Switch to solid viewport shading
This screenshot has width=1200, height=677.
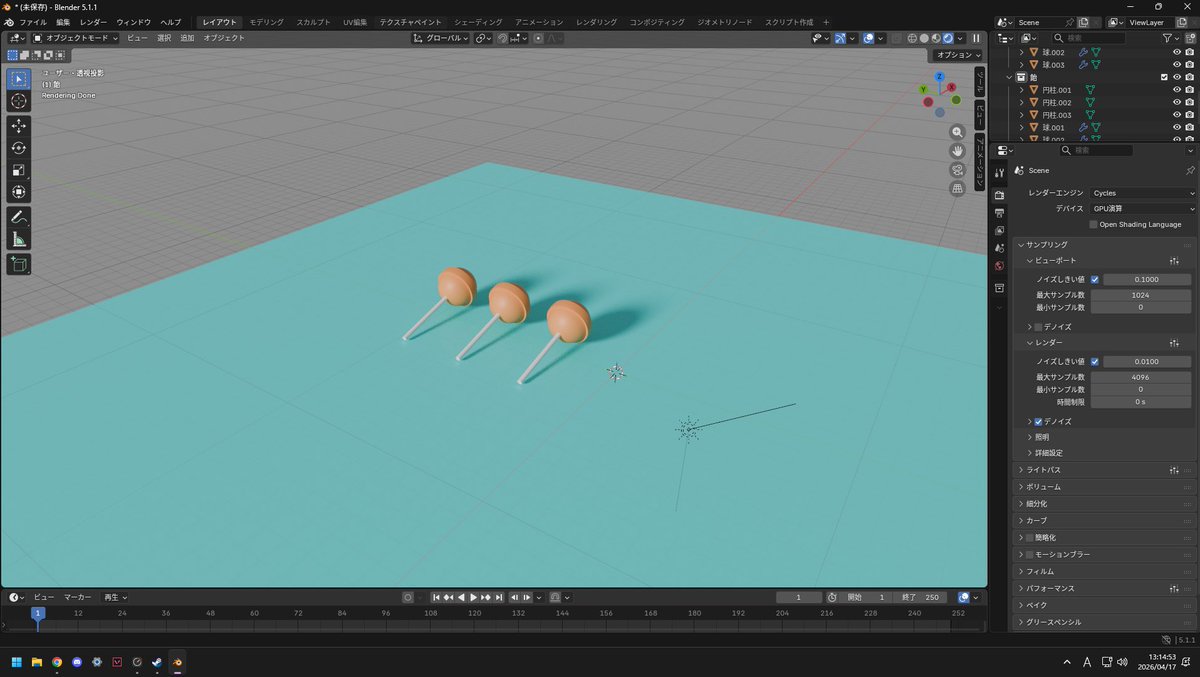point(924,38)
